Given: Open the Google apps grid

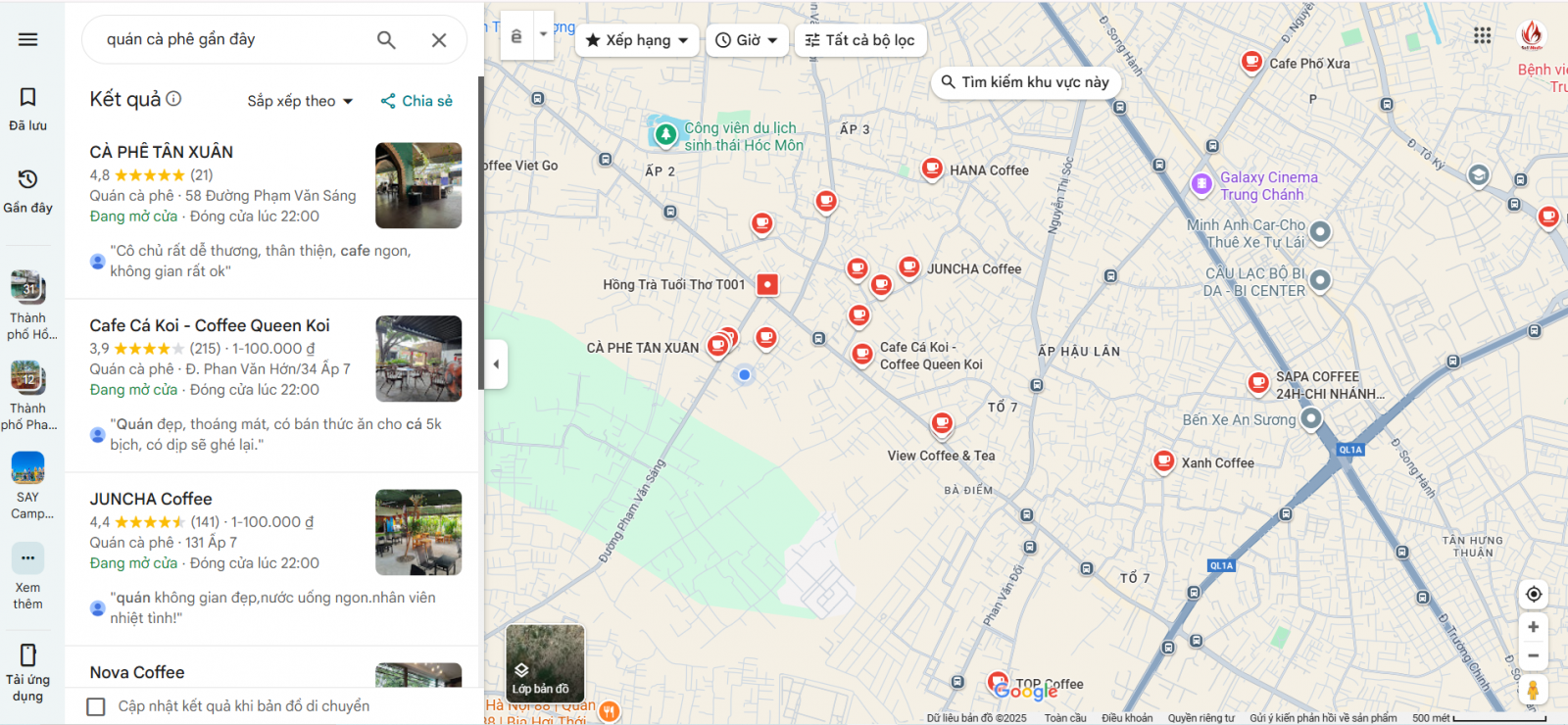Looking at the screenshot, I should tap(1482, 35).
